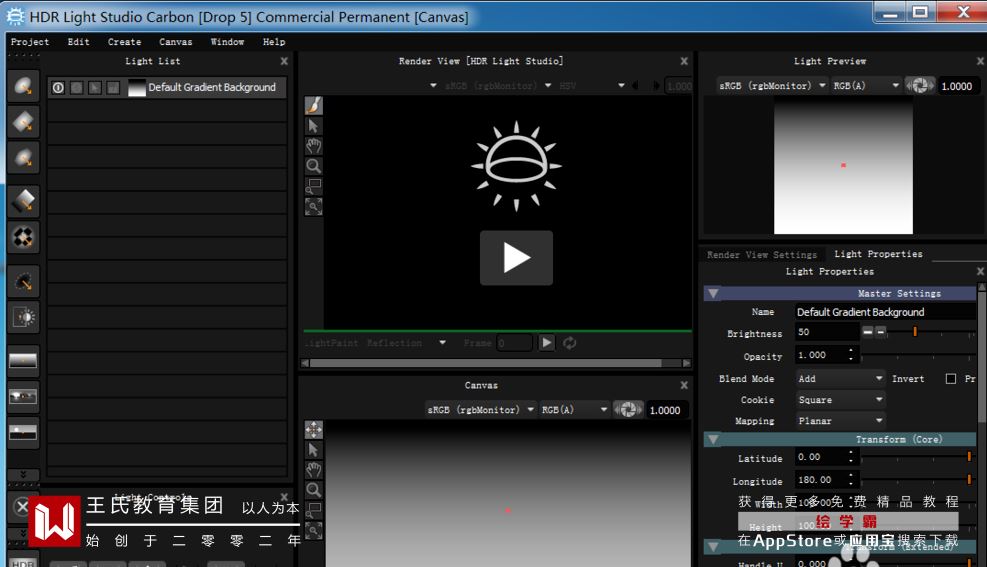This screenshot has width=987, height=567.
Task: Add the sun shade light
Action: pos(23,317)
